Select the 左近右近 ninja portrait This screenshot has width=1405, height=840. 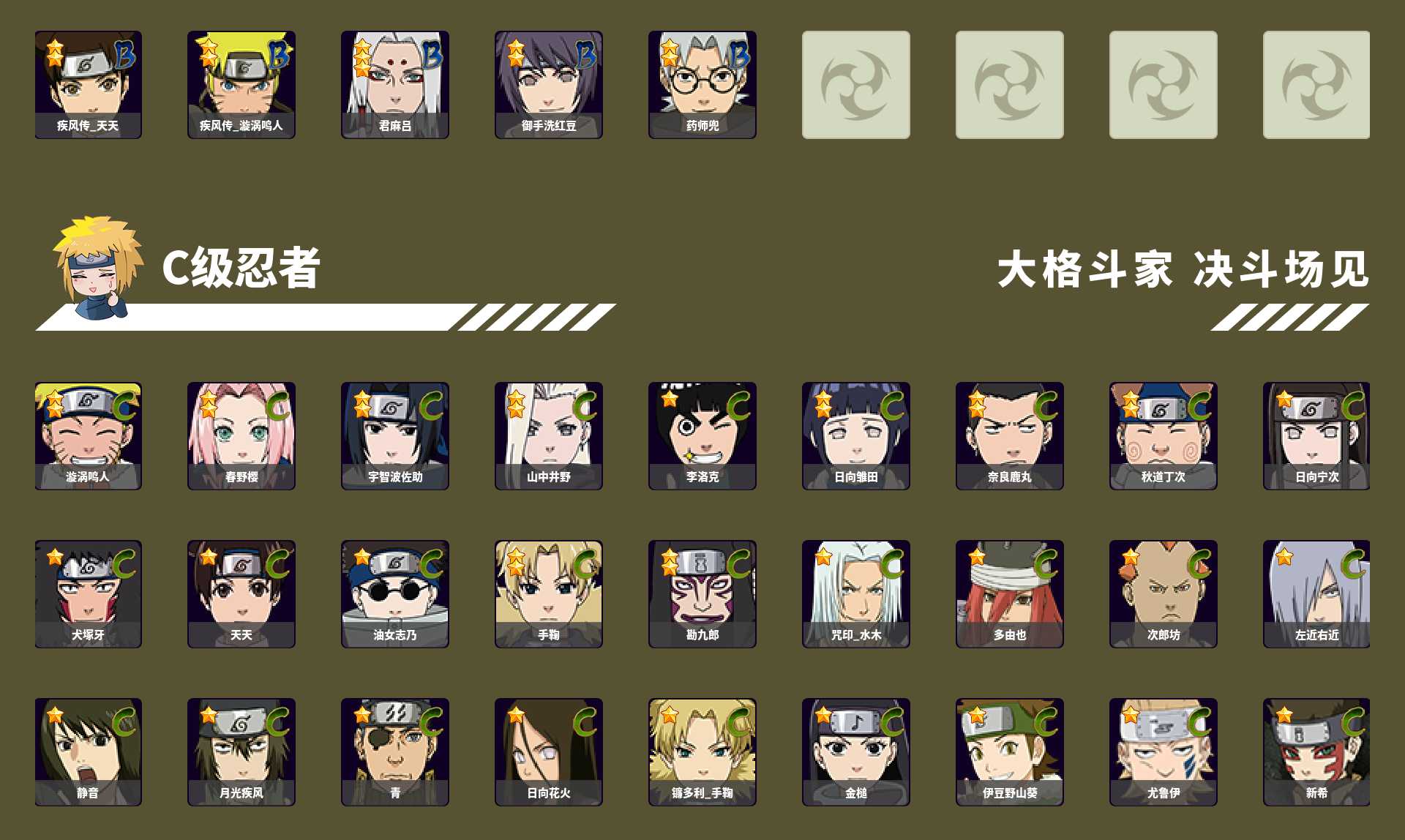click(1316, 594)
